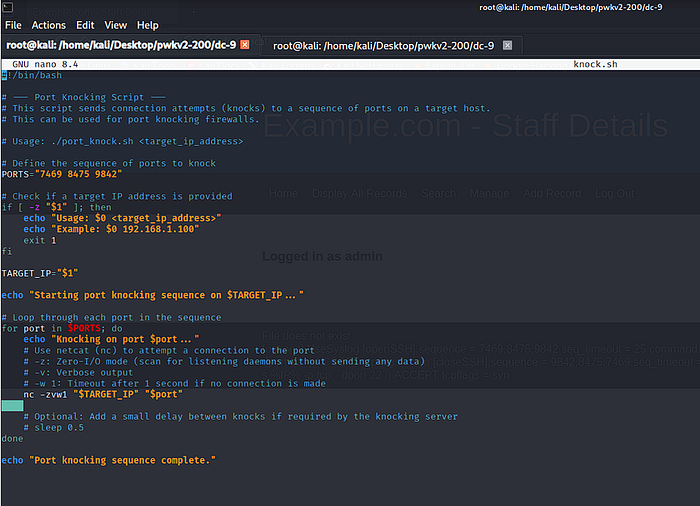The image size is (700, 506).
Task: Click the for port in $PORTS line
Action: 62,328
